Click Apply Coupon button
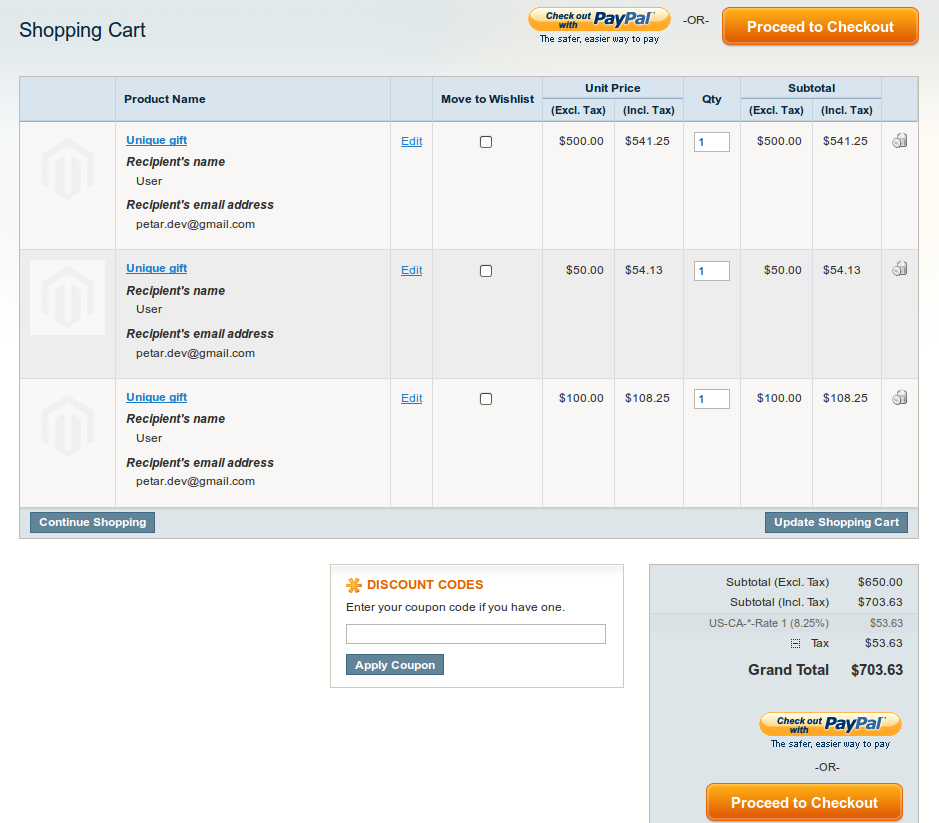 (395, 665)
